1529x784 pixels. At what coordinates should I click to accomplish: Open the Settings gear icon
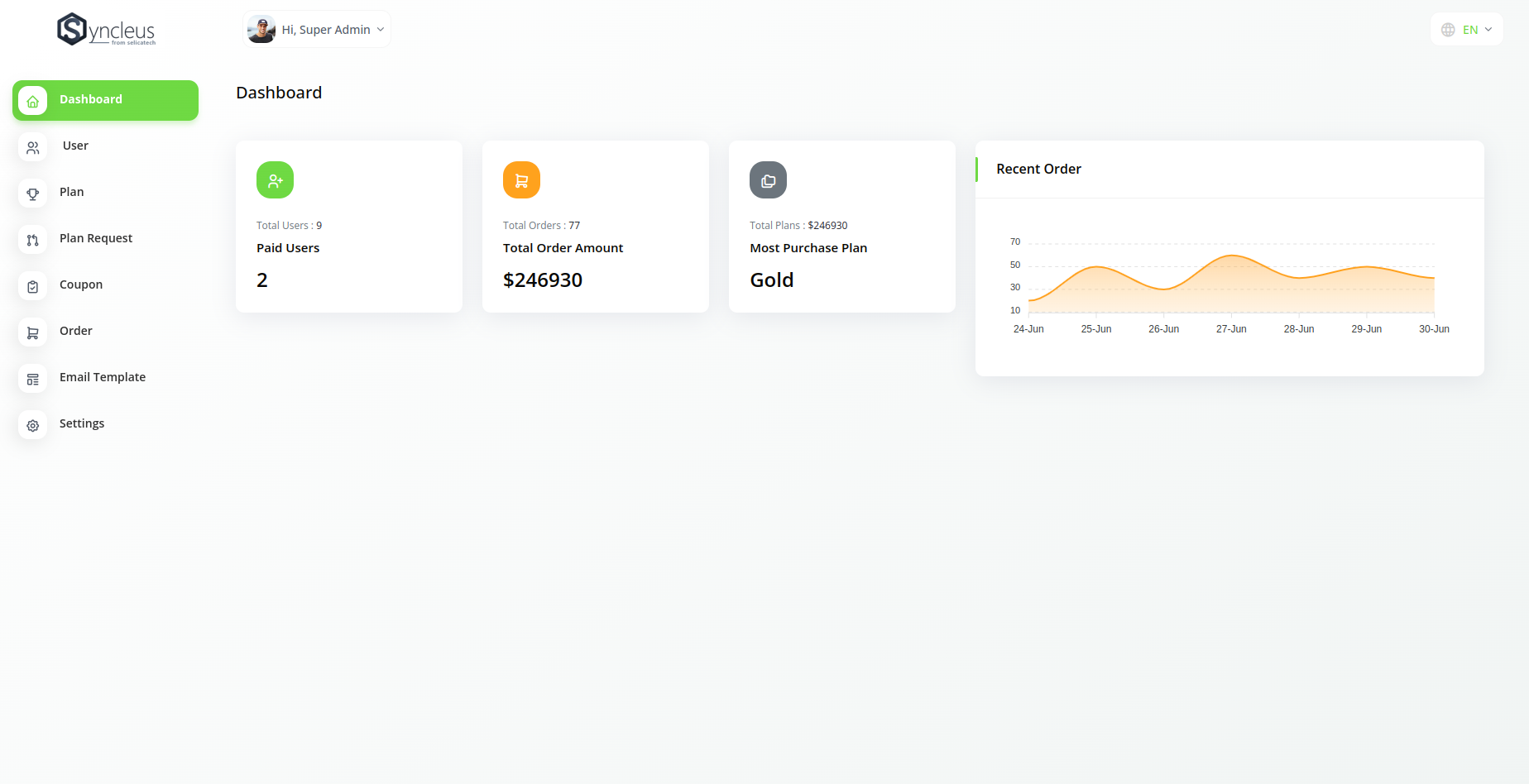click(x=32, y=425)
